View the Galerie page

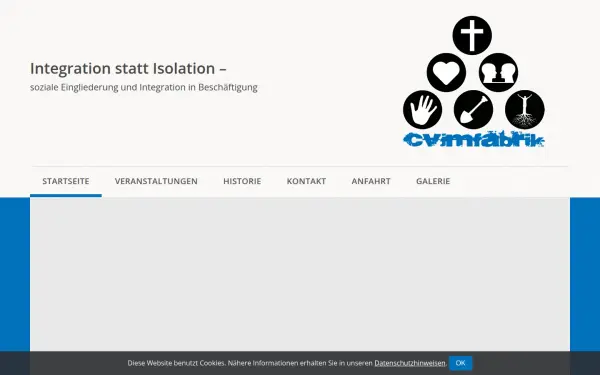[x=433, y=181]
